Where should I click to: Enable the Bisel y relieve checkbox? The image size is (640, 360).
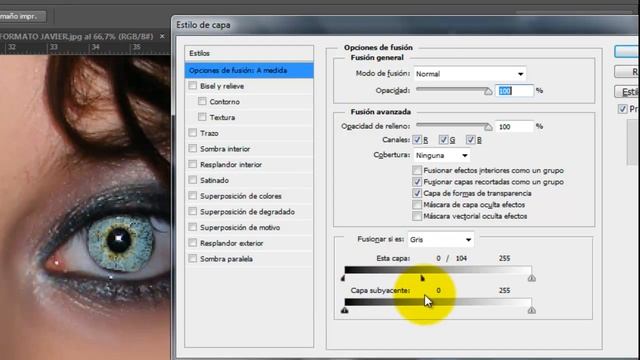193,86
